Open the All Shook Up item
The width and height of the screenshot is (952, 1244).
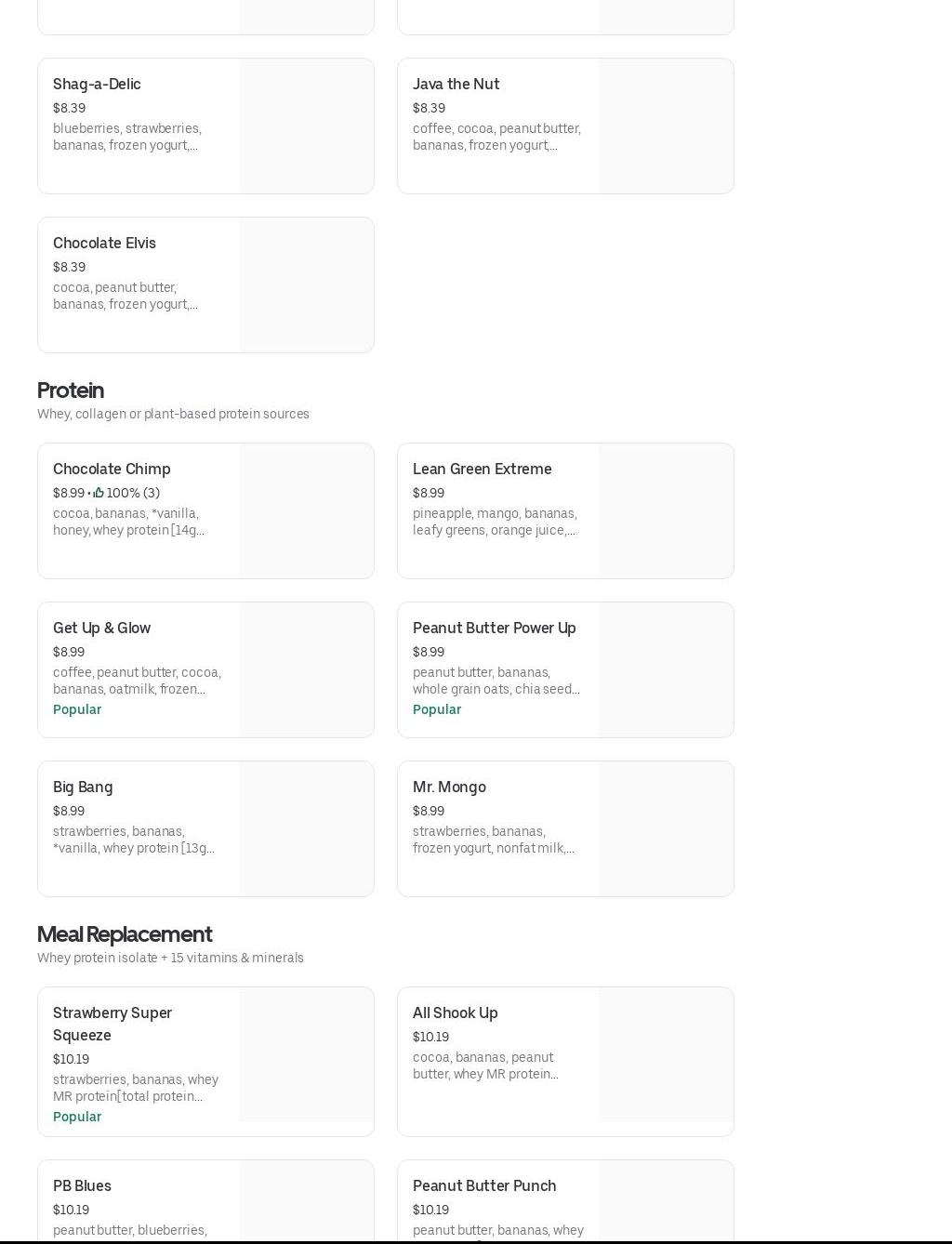pos(455,1013)
